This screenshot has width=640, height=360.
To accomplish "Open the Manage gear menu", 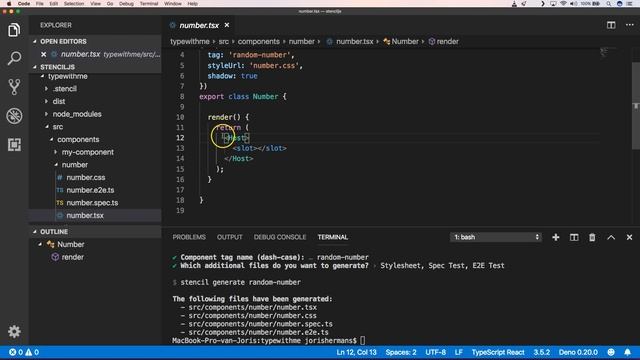I will (x=14, y=331).
